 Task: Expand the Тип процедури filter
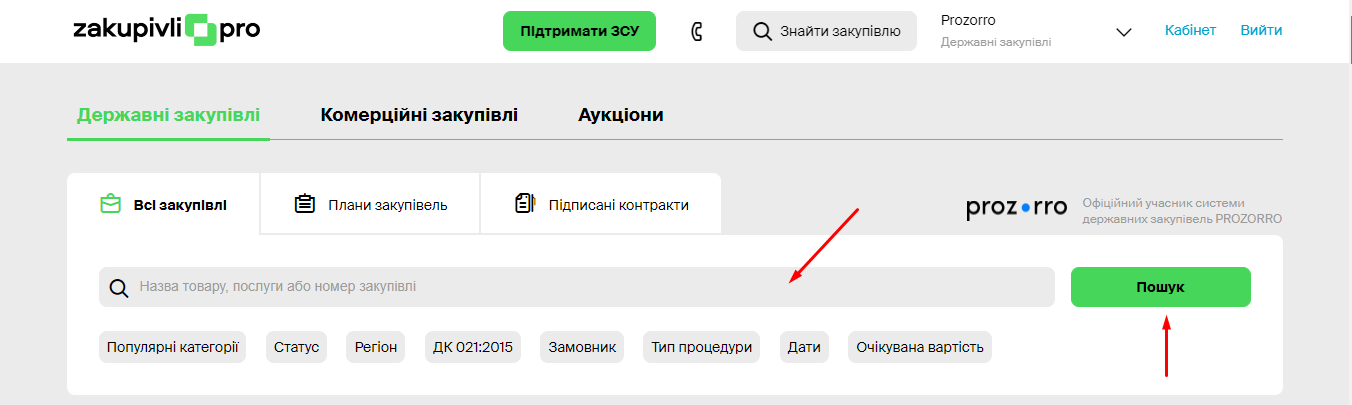(x=701, y=347)
